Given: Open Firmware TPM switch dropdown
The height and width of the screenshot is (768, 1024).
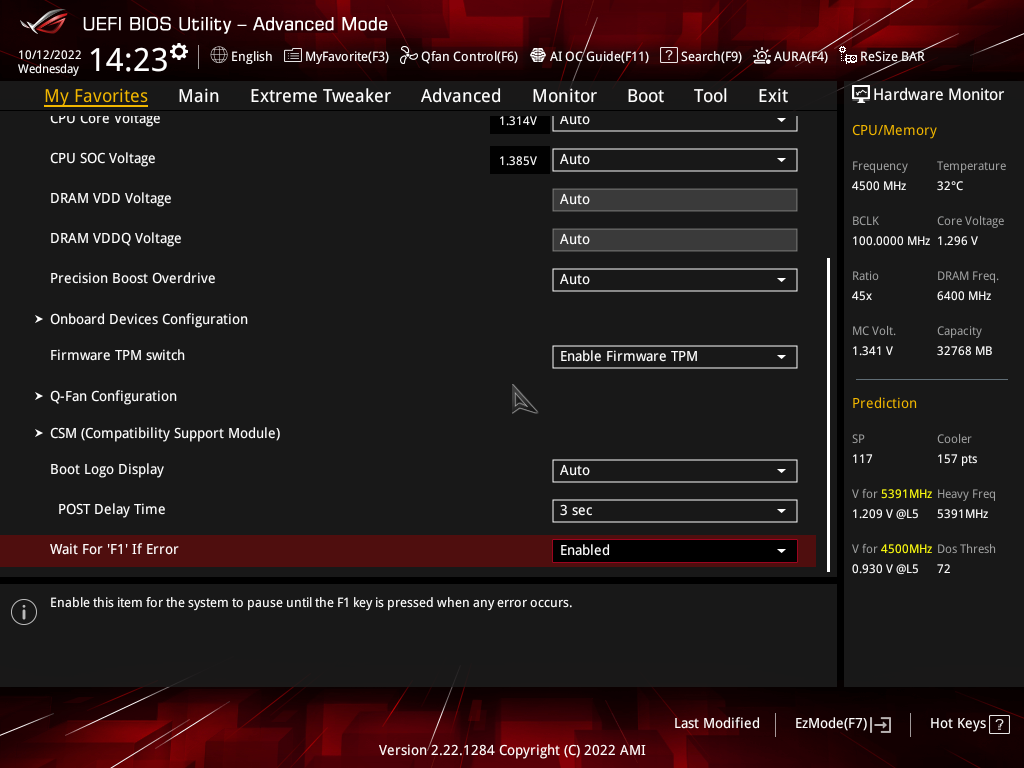Looking at the screenshot, I should (675, 357).
